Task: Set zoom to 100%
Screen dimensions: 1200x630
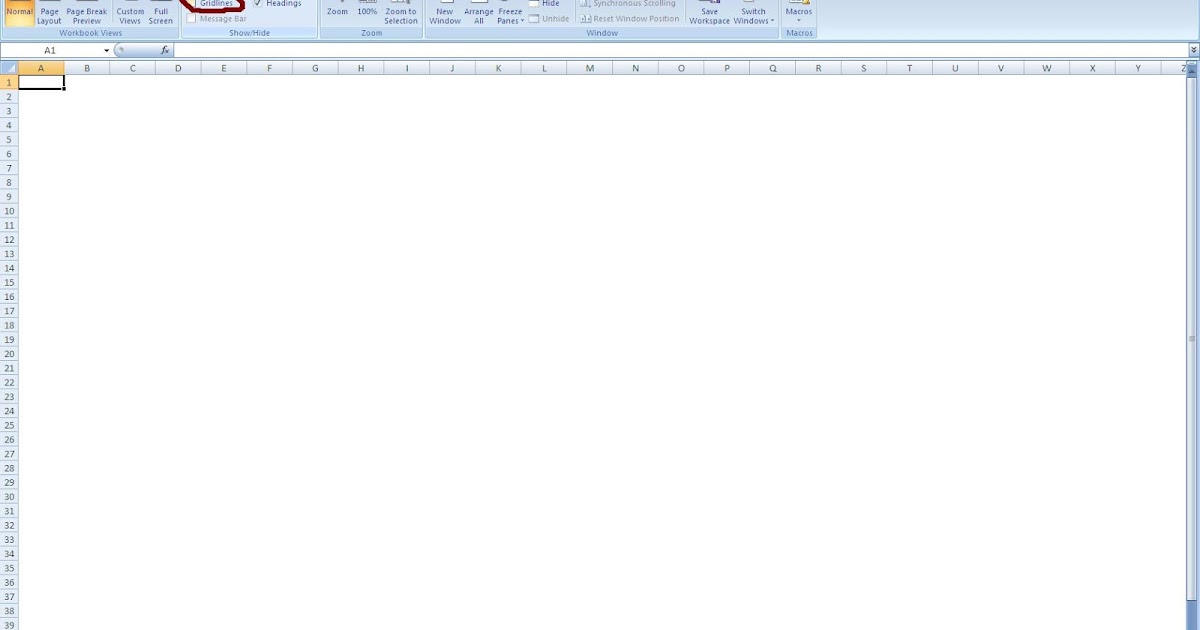Action: (x=367, y=11)
